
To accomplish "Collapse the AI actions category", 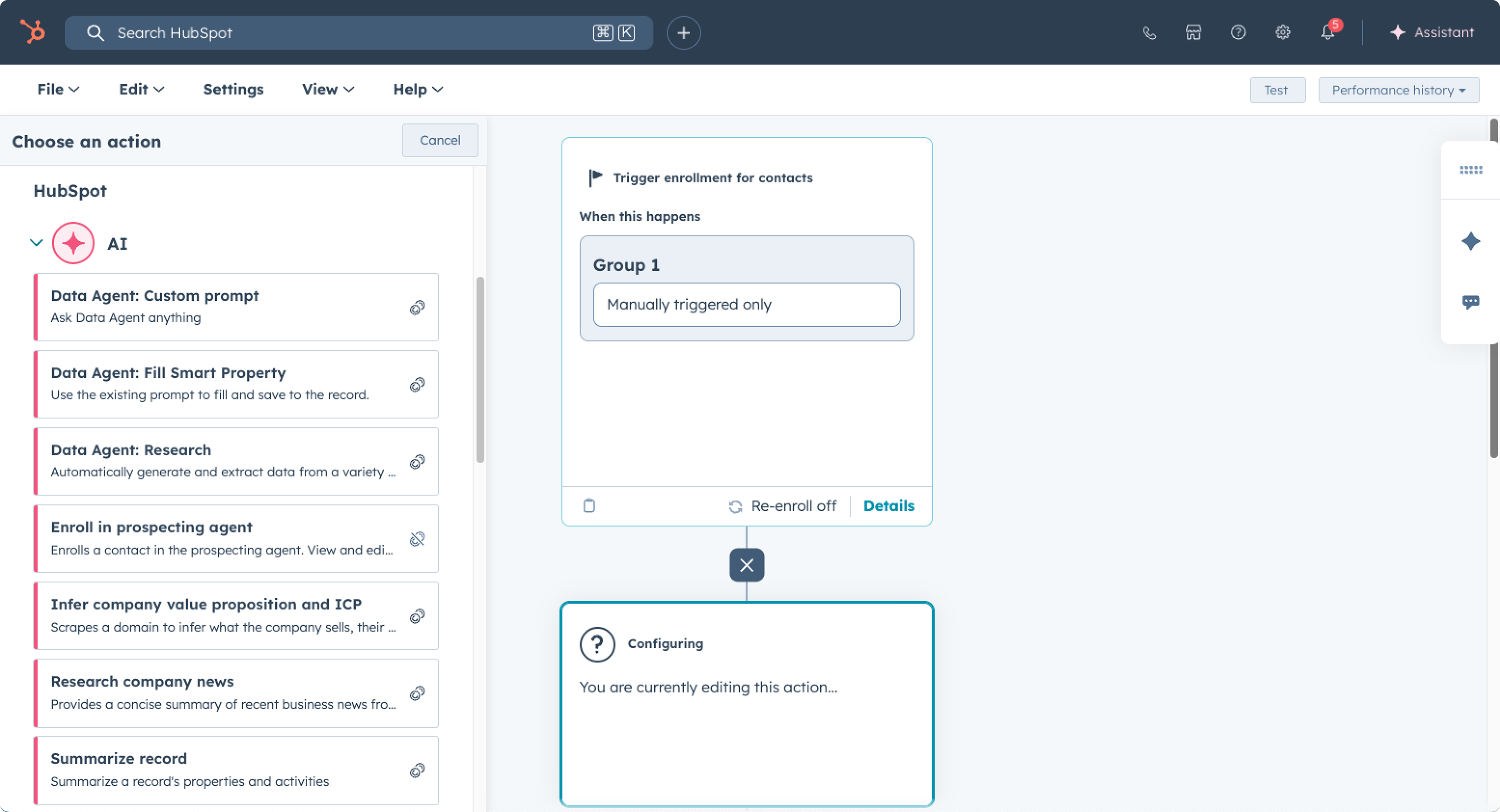I will 36,243.
